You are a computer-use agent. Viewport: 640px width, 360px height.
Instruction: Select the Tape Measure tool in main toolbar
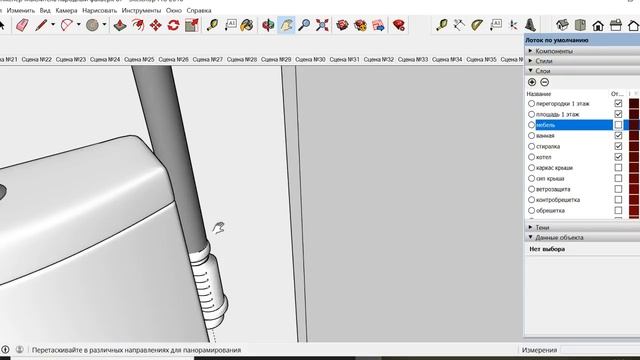pos(212,25)
